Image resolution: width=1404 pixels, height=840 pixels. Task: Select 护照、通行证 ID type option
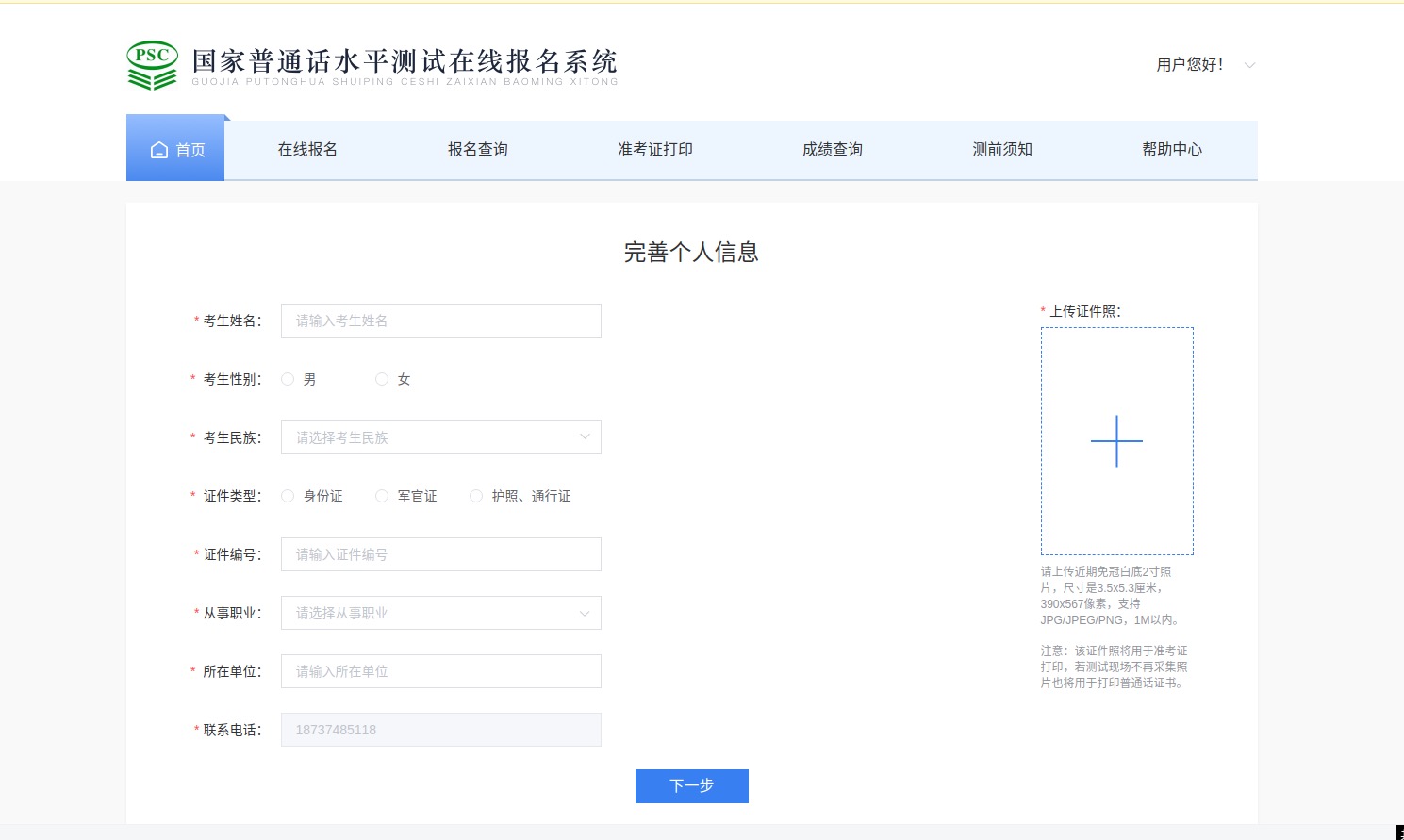coord(476,496)
